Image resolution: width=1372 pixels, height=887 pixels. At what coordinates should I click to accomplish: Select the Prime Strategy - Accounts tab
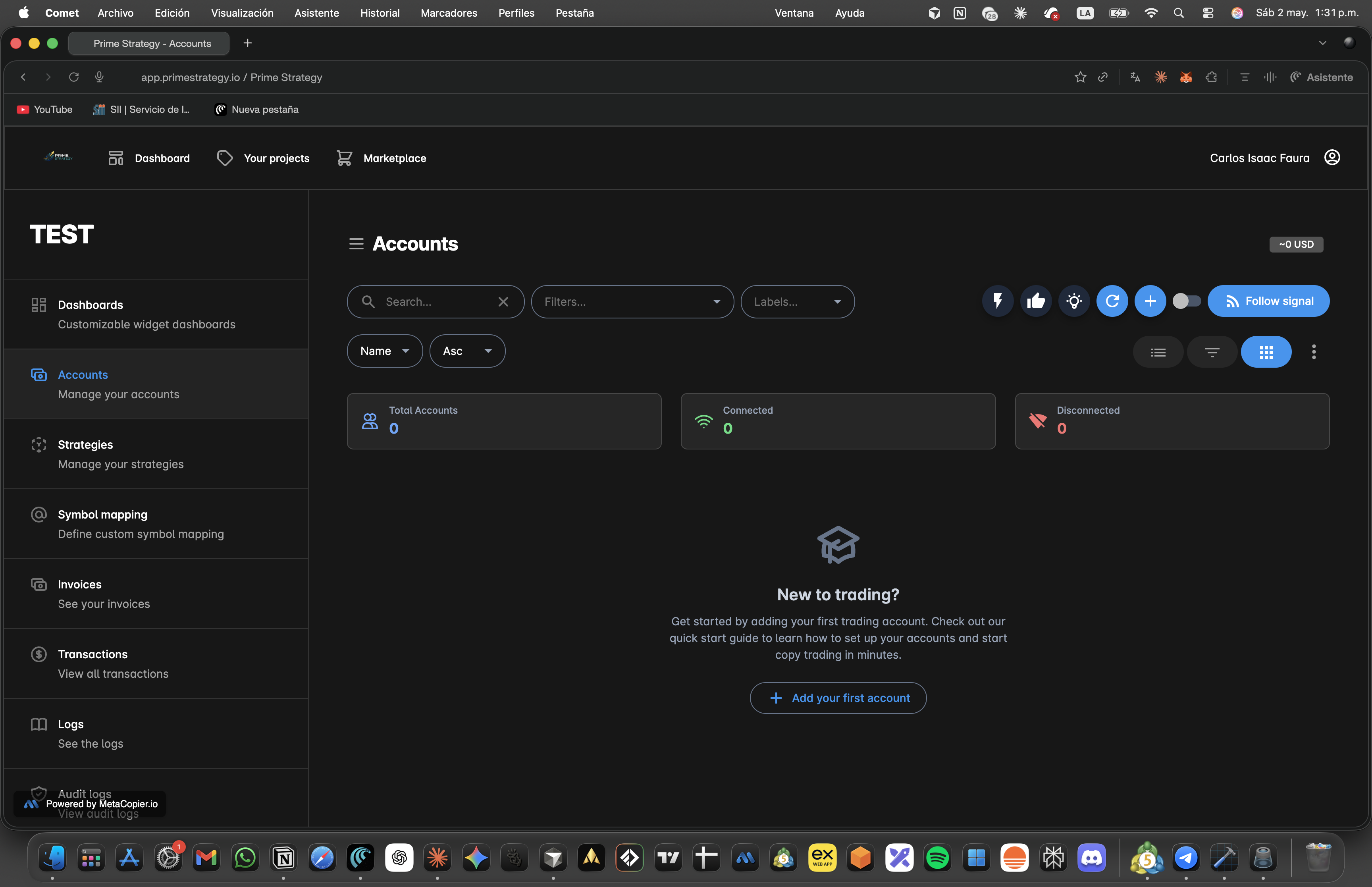click(148, 44)
